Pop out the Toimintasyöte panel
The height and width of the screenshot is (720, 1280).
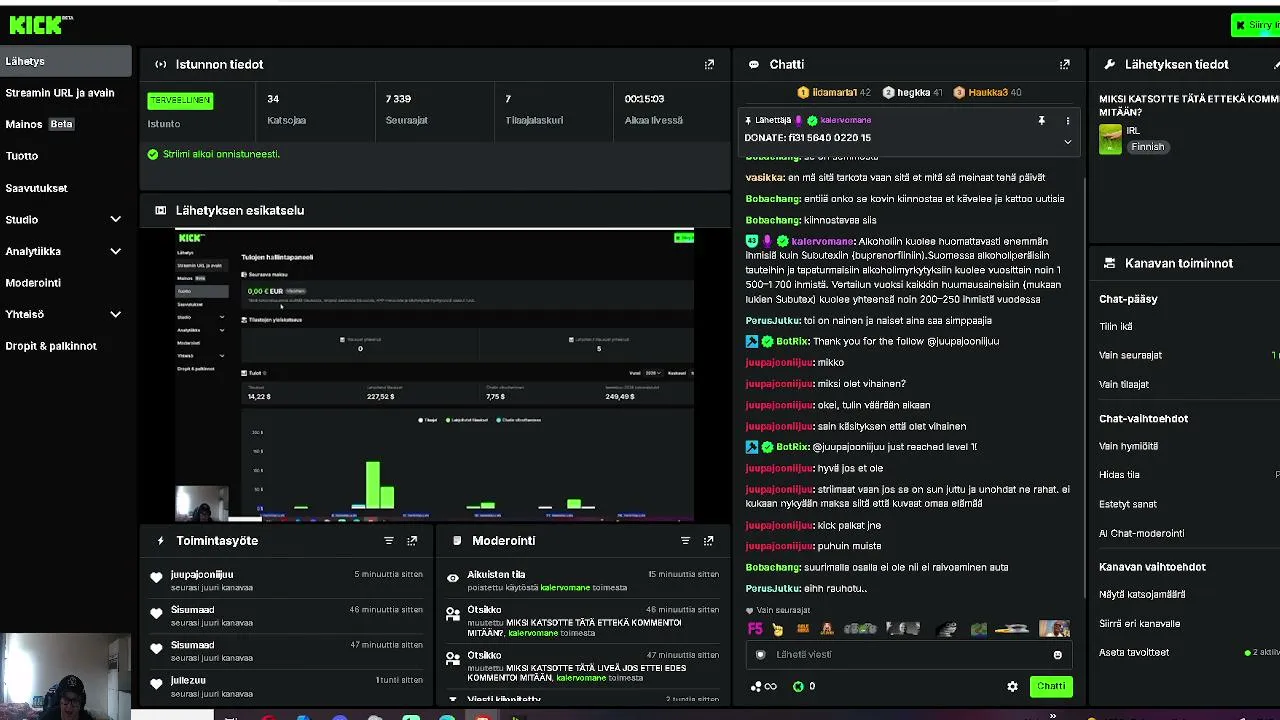412,541
